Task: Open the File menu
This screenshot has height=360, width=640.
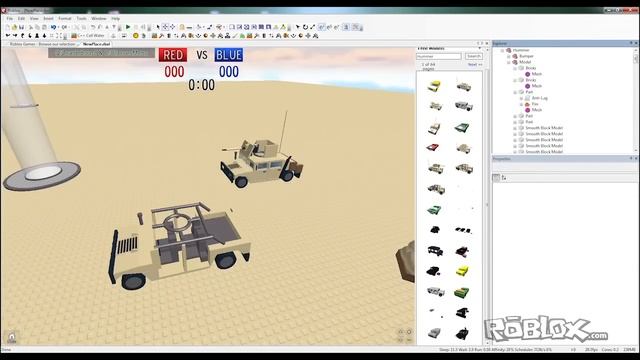Action: tap(9, 18)
